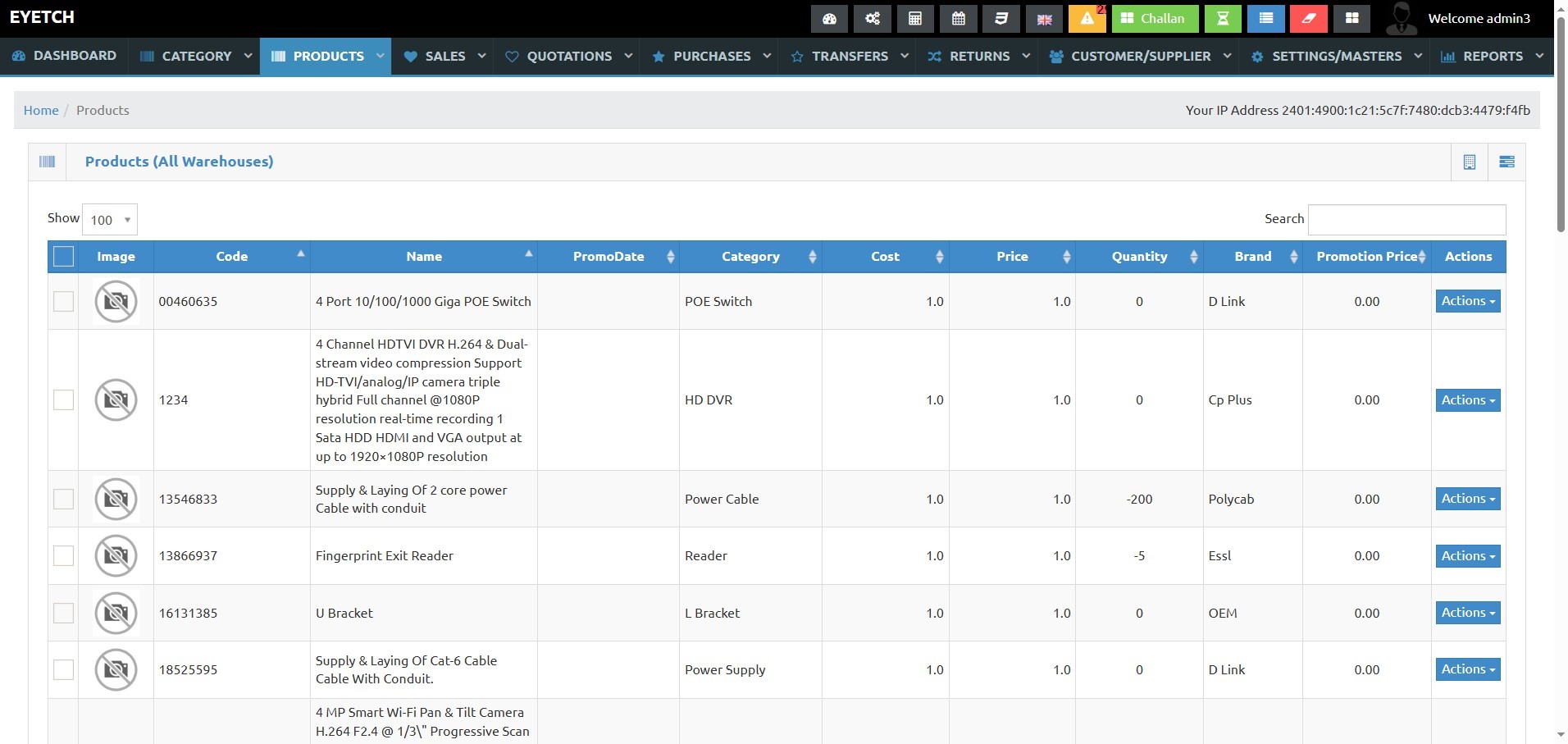The width and height of the screenshot is (1568, 744).
Task: Click the list-view icon in panel header
Action: [x=1506, y=162]
